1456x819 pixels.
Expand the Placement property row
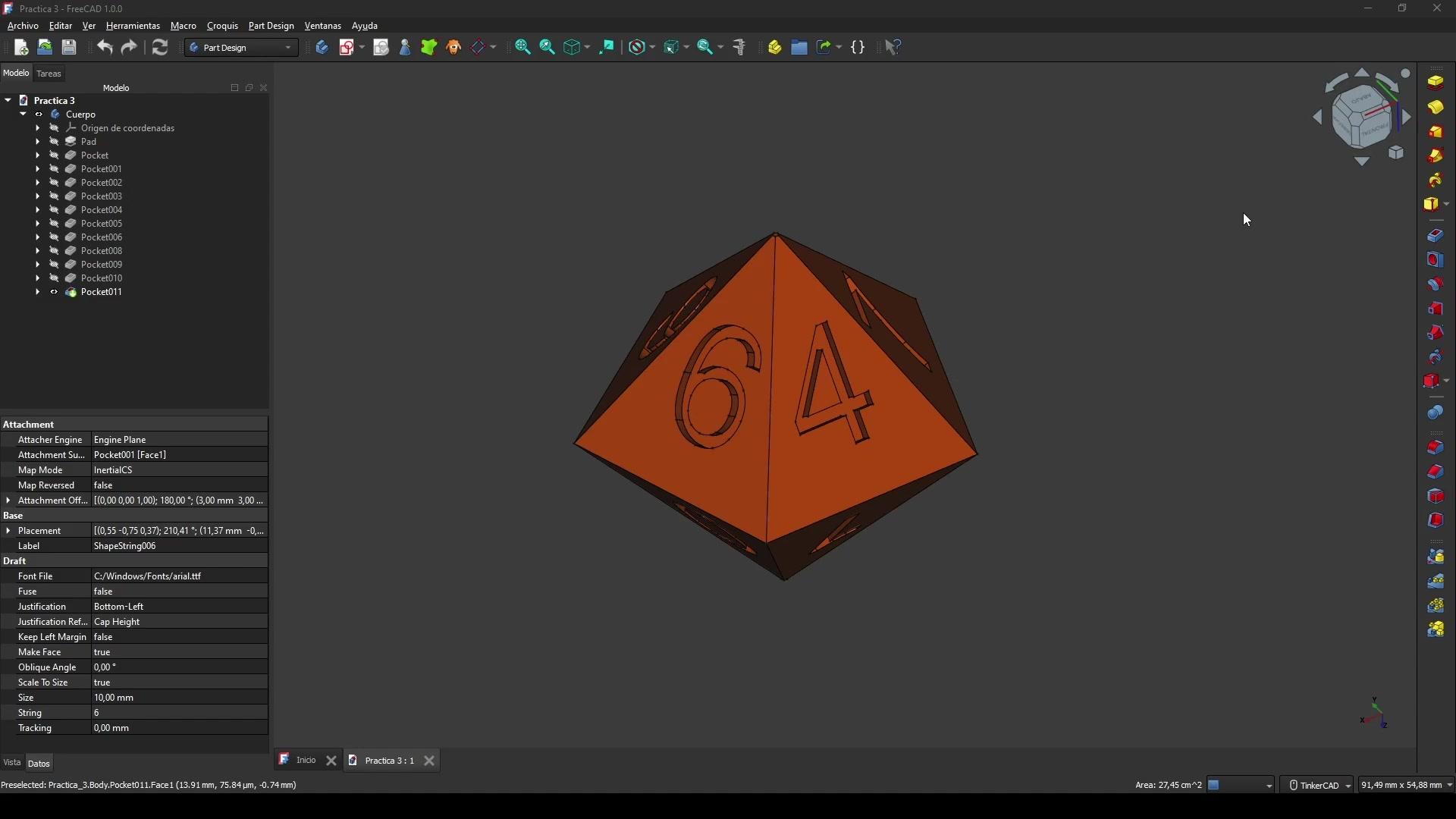coord(8,531)
